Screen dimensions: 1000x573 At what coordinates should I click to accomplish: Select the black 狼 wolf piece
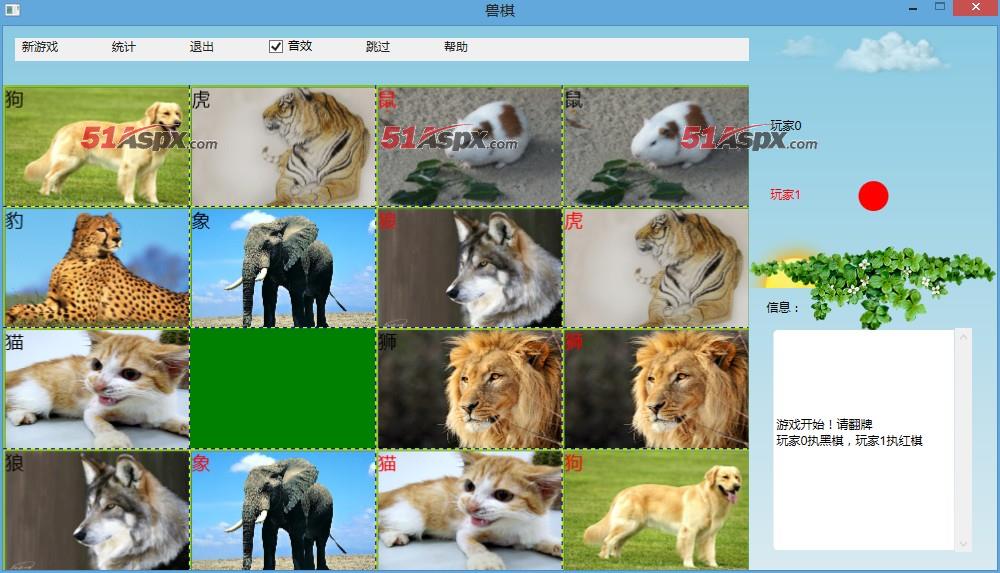coord(96,510)
